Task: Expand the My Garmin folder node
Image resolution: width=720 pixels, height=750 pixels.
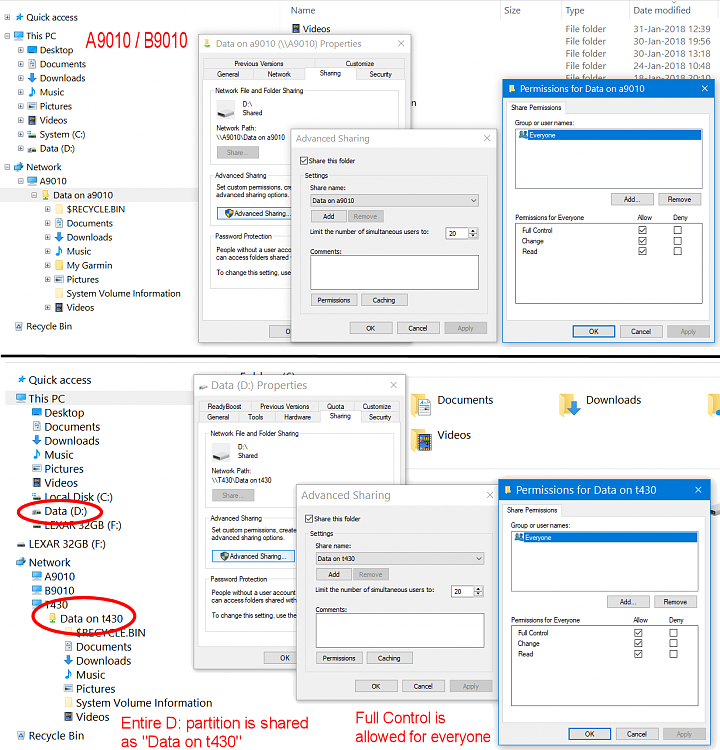Action: coord(47,265)
